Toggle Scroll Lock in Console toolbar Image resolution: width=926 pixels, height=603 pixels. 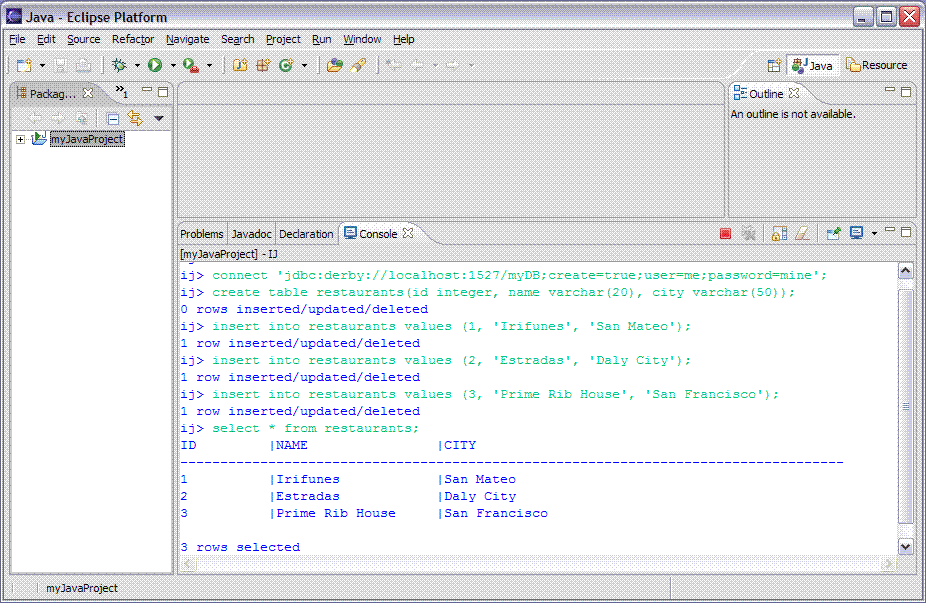778,234
